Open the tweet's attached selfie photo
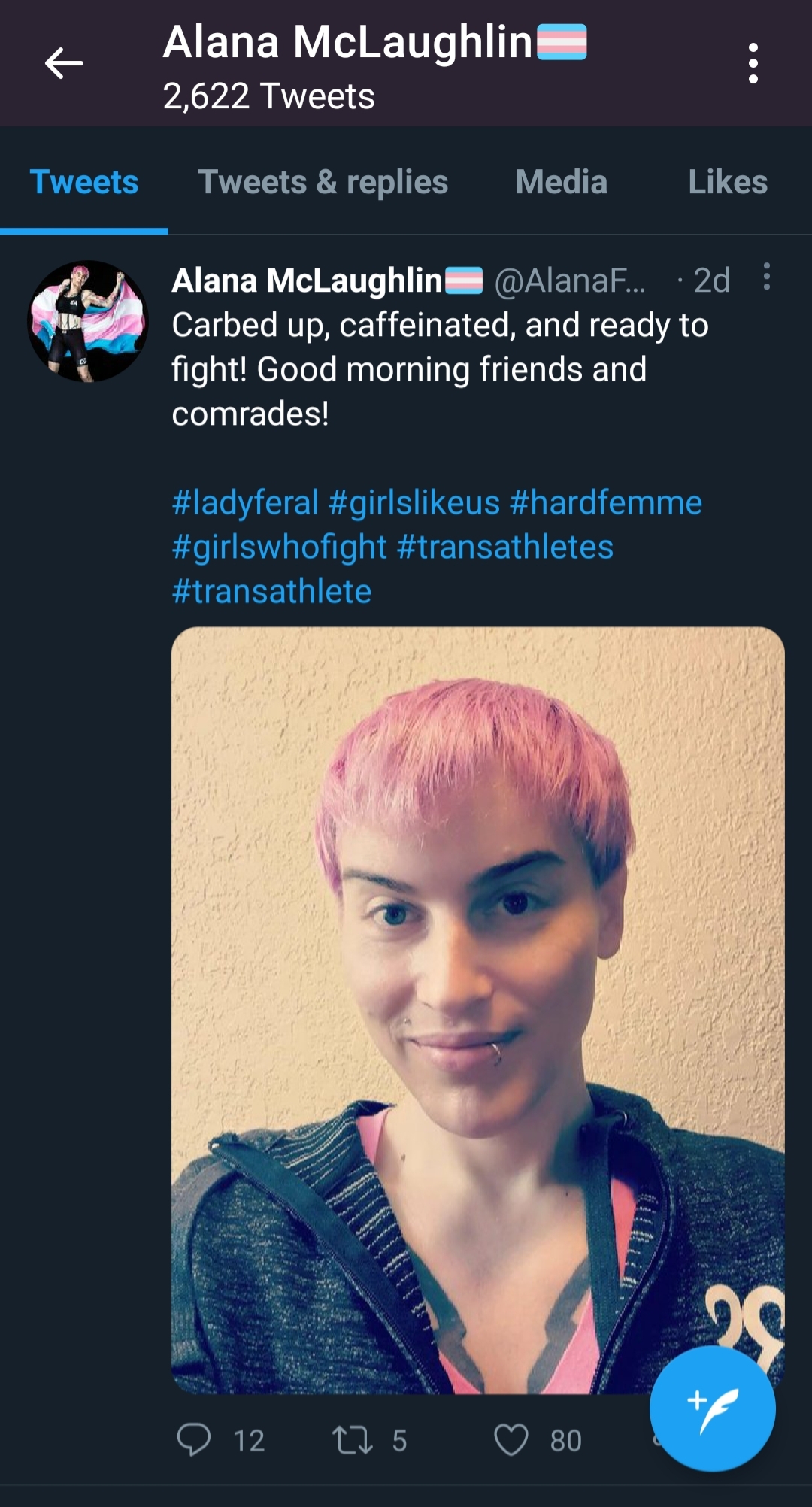The height and width of the screenshot is (1507, 812). coord(478,1010)
